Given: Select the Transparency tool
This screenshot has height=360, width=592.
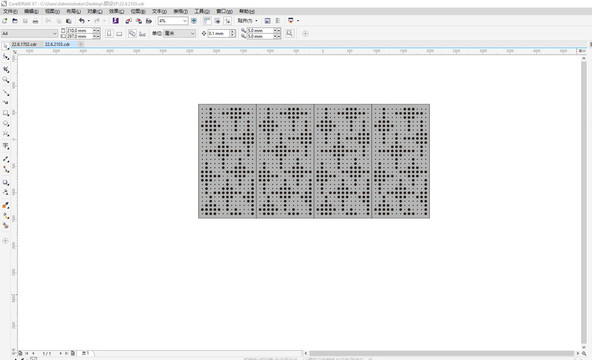Looking at the screenshot, I should coord(6,192).
